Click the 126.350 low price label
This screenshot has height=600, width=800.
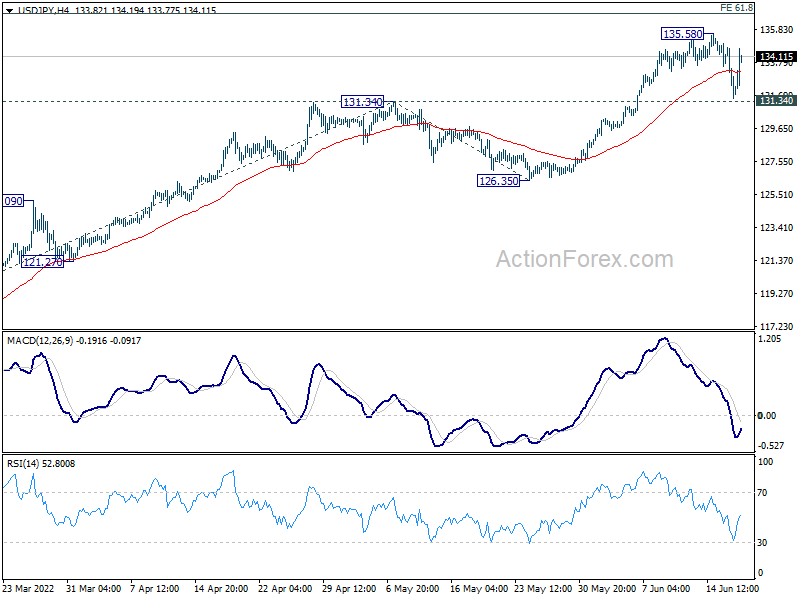pyautogui.click(x=498, y=180)
